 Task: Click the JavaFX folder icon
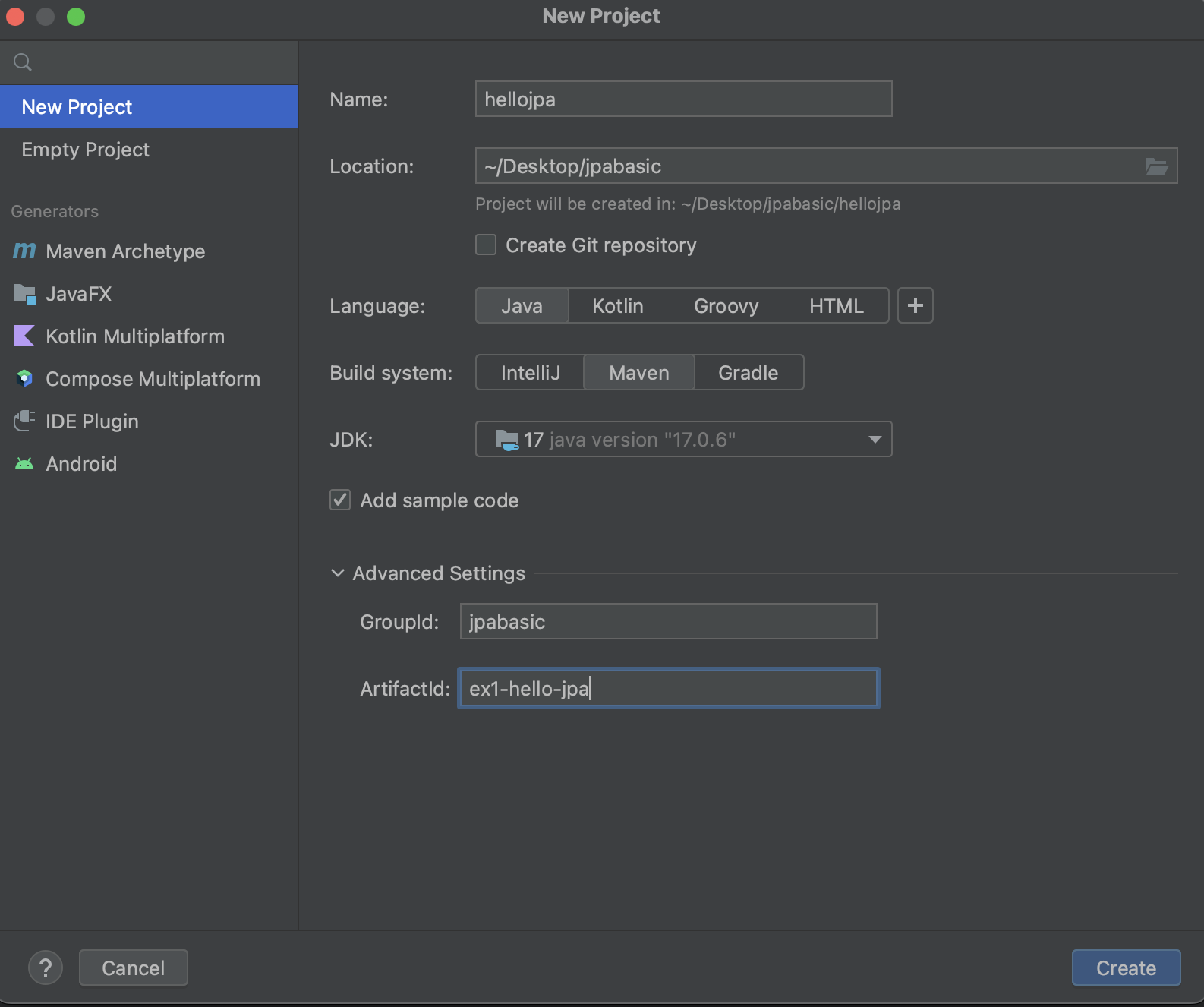tap(24, 294)
